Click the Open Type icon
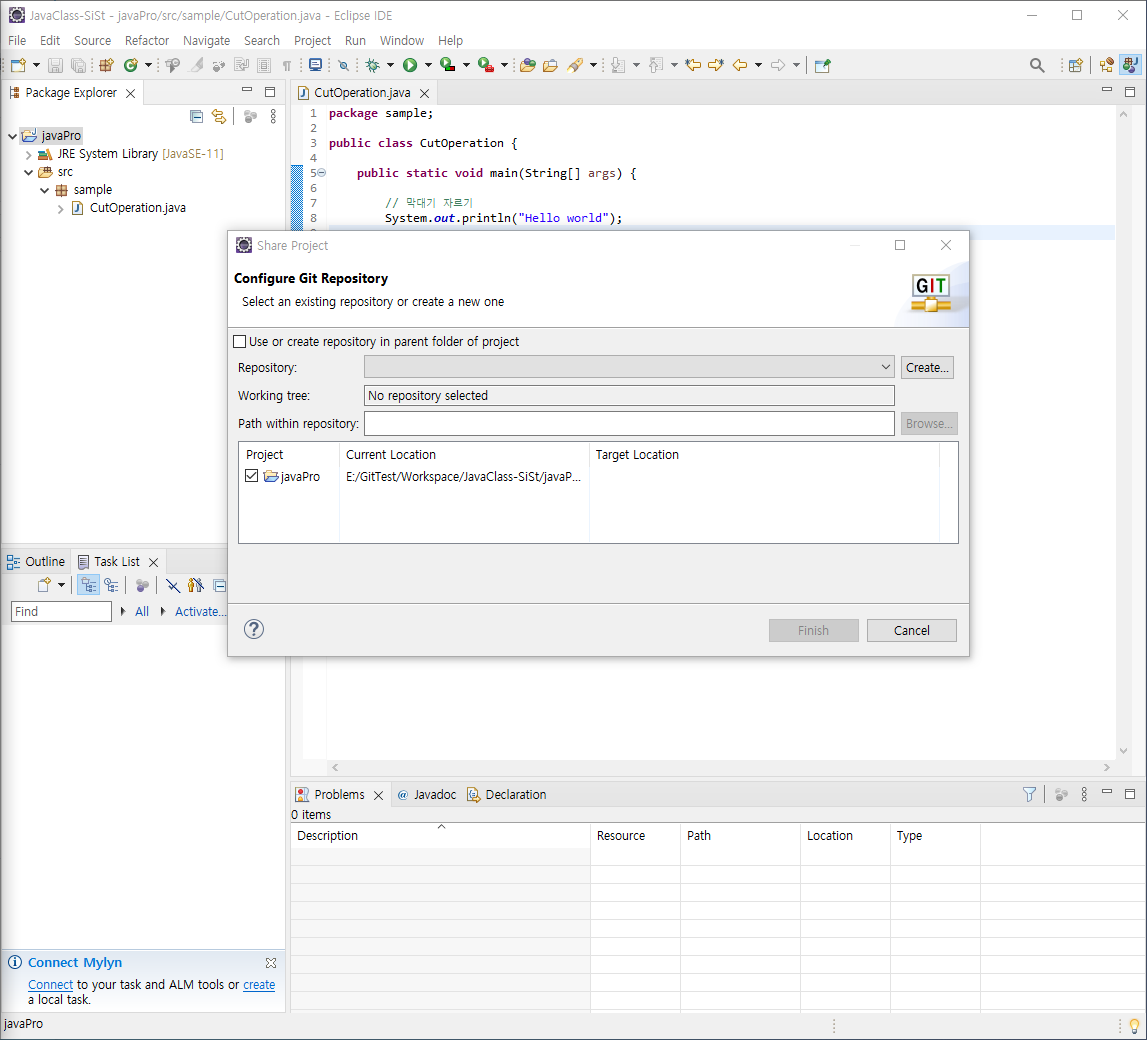Viewport: 1147px width, 1040px height. pos(527,65)
